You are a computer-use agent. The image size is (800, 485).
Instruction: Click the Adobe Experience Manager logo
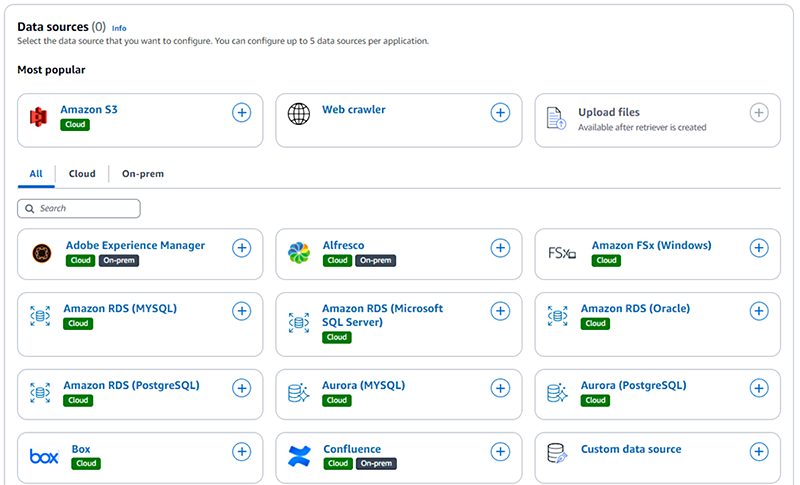click(42, 253)
